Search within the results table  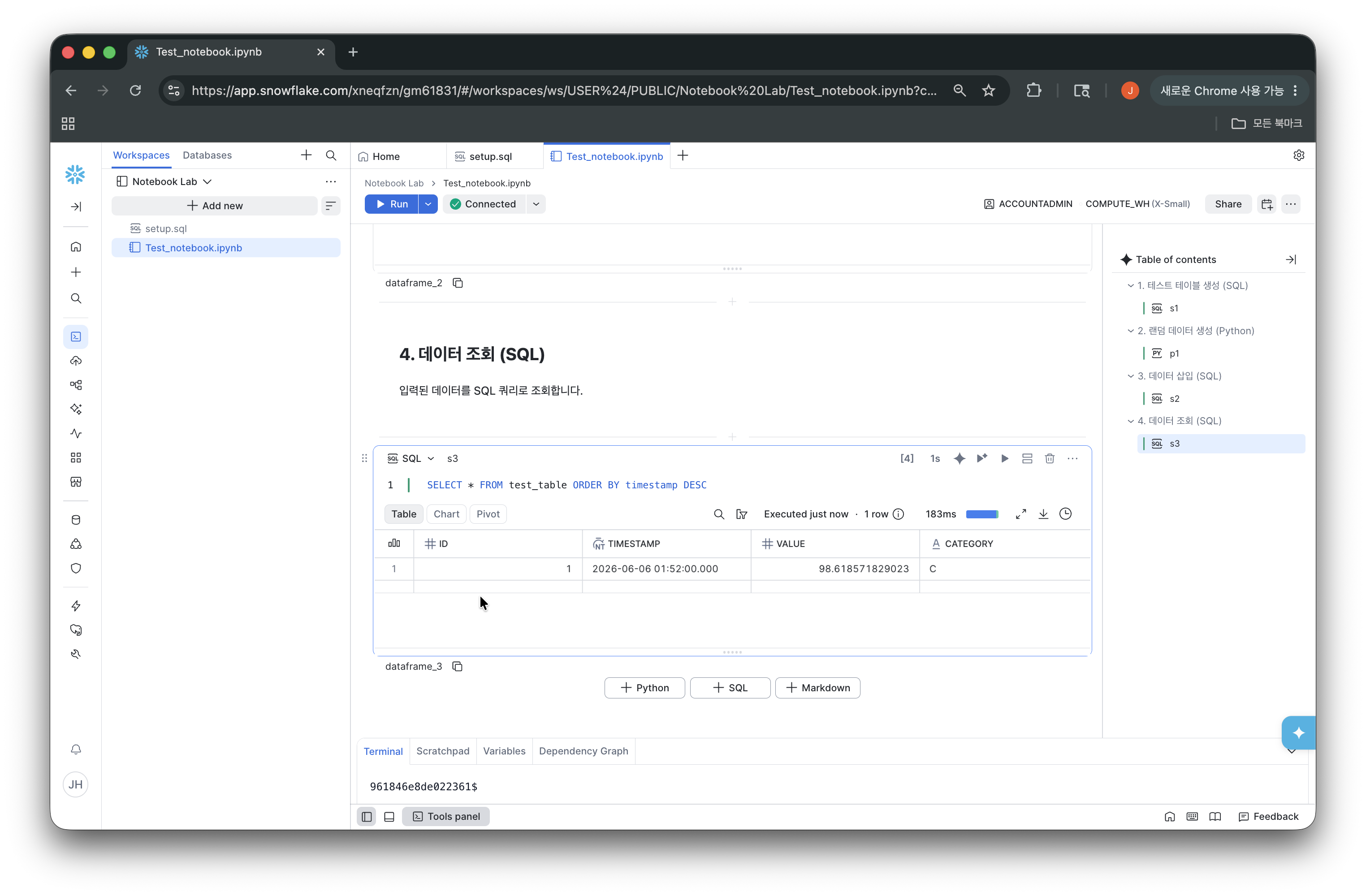718,514
